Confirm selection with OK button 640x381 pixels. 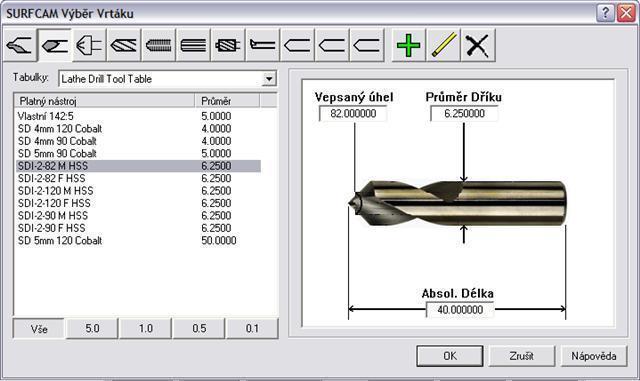click(x=450, y=356)
